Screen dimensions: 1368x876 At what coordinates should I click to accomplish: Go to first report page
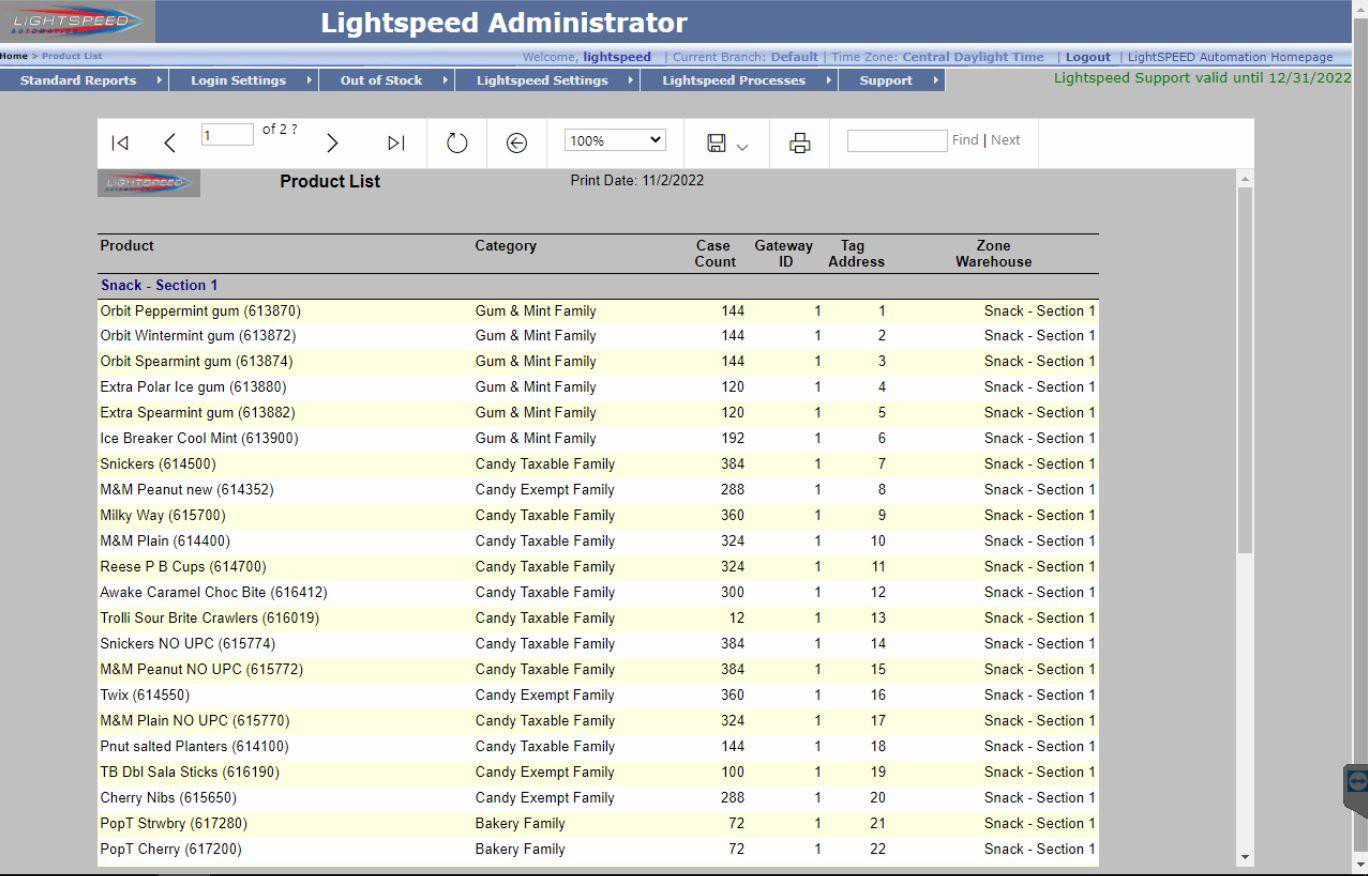tap(120, 143)
